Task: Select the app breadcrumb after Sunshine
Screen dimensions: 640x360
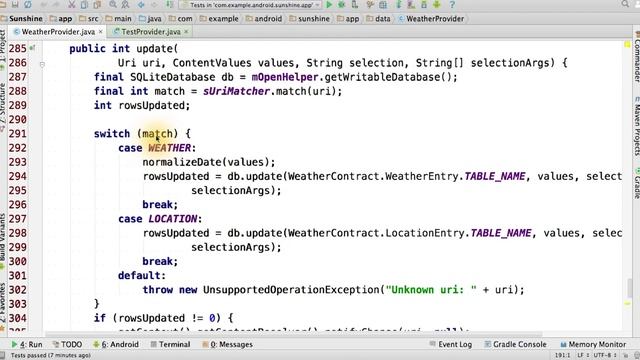Action: click(x=61, y=19)
